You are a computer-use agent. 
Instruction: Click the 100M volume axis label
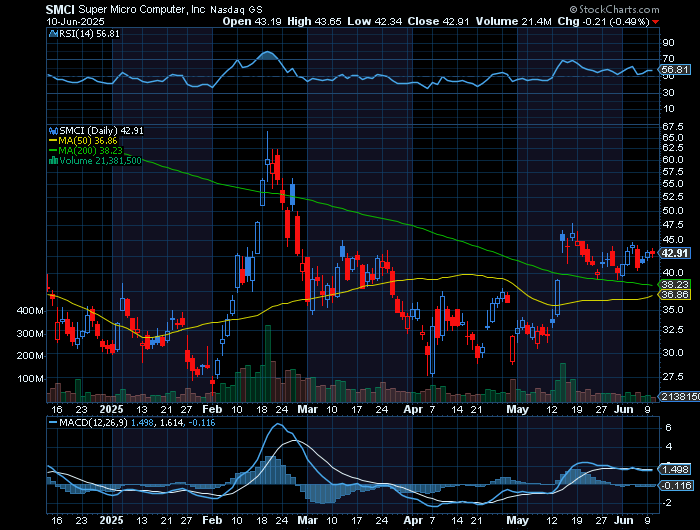click(x=30, y=379)
